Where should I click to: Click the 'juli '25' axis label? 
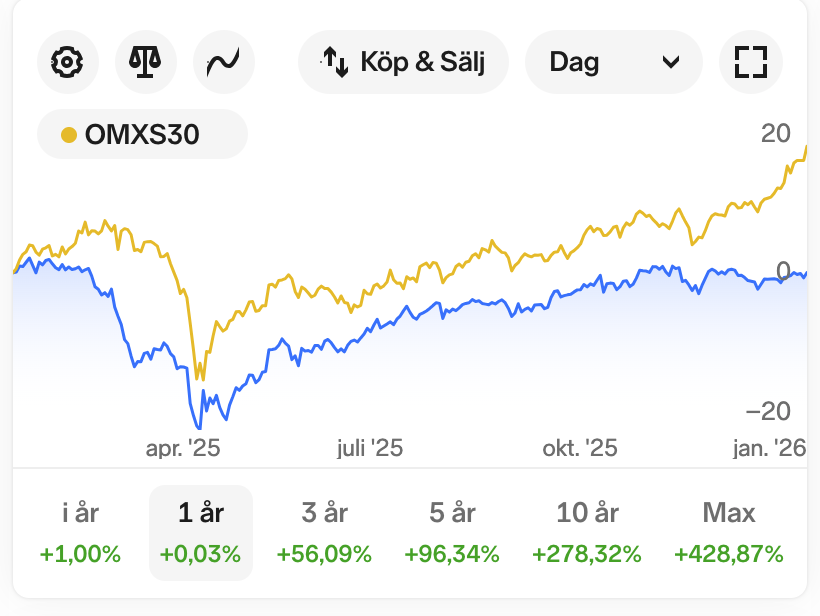point(369,448)
